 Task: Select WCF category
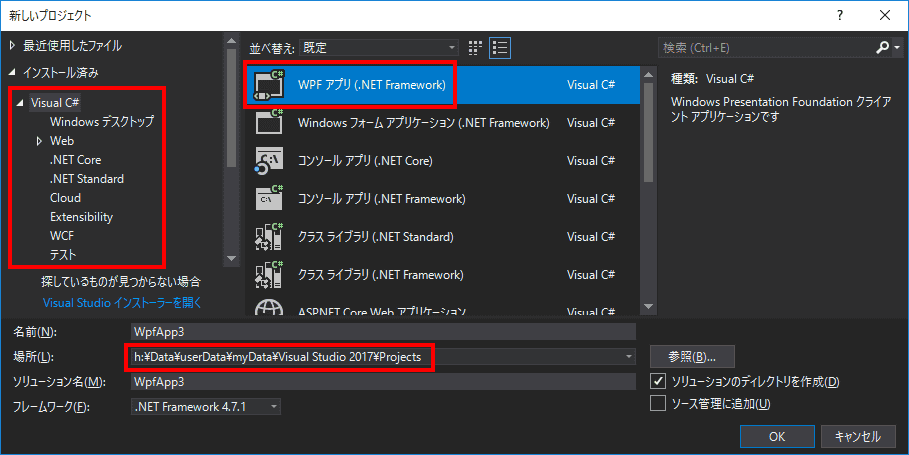62,236
